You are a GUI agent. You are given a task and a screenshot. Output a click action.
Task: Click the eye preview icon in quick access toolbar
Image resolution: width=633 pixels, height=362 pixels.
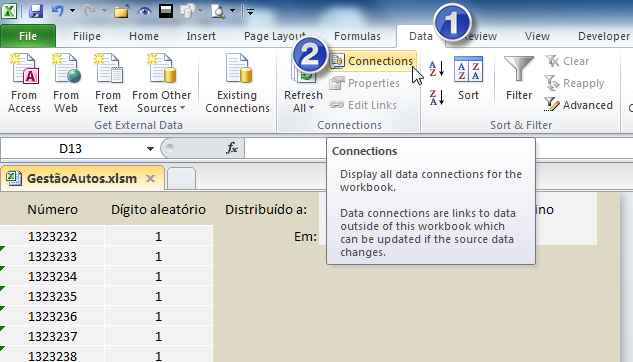[144, 11]
